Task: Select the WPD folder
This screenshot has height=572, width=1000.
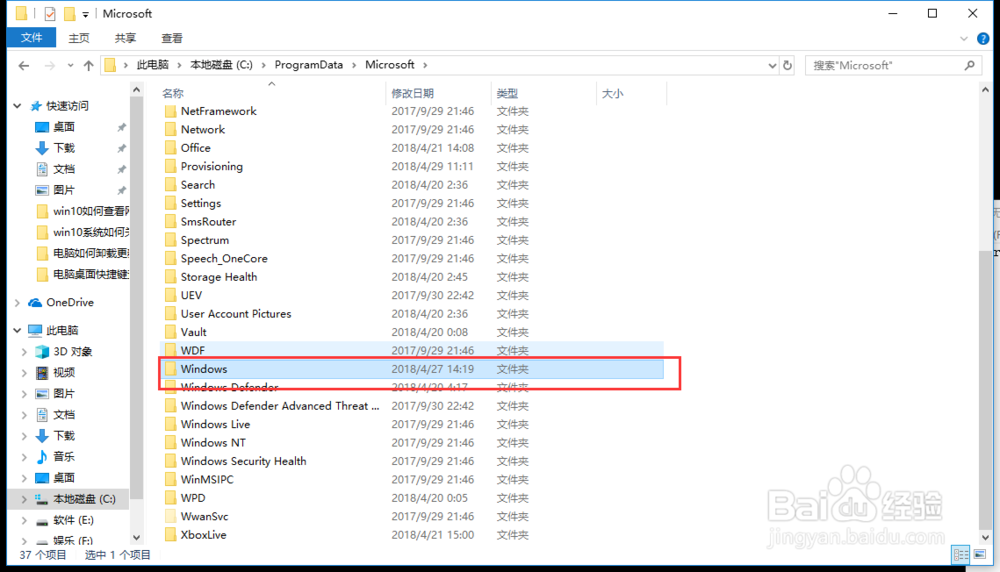Action: click(x=193, y=498)
